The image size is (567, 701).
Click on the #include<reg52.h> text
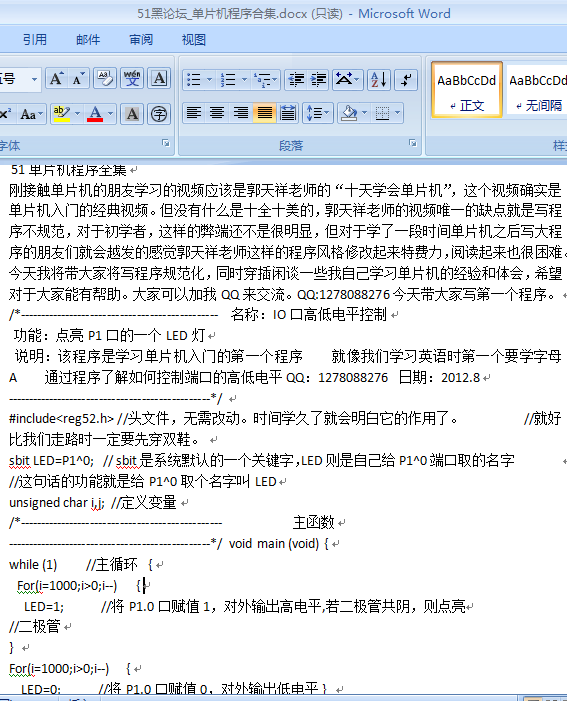click(62, 419)
